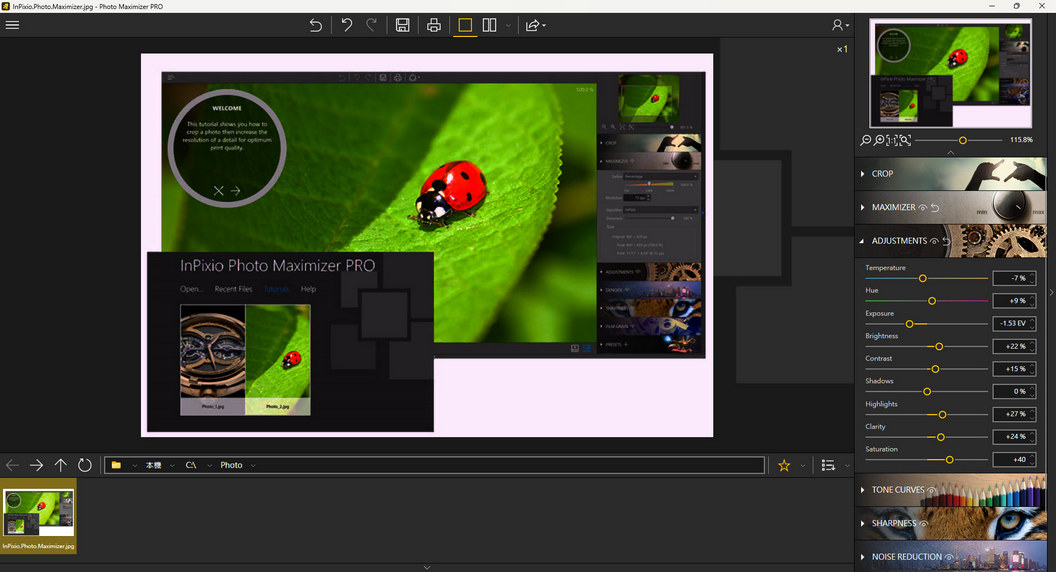Viewport: 1056px width, 572px height.
Task: Adjust the zoom level slider handle
Action: click(x=962, y=140)
